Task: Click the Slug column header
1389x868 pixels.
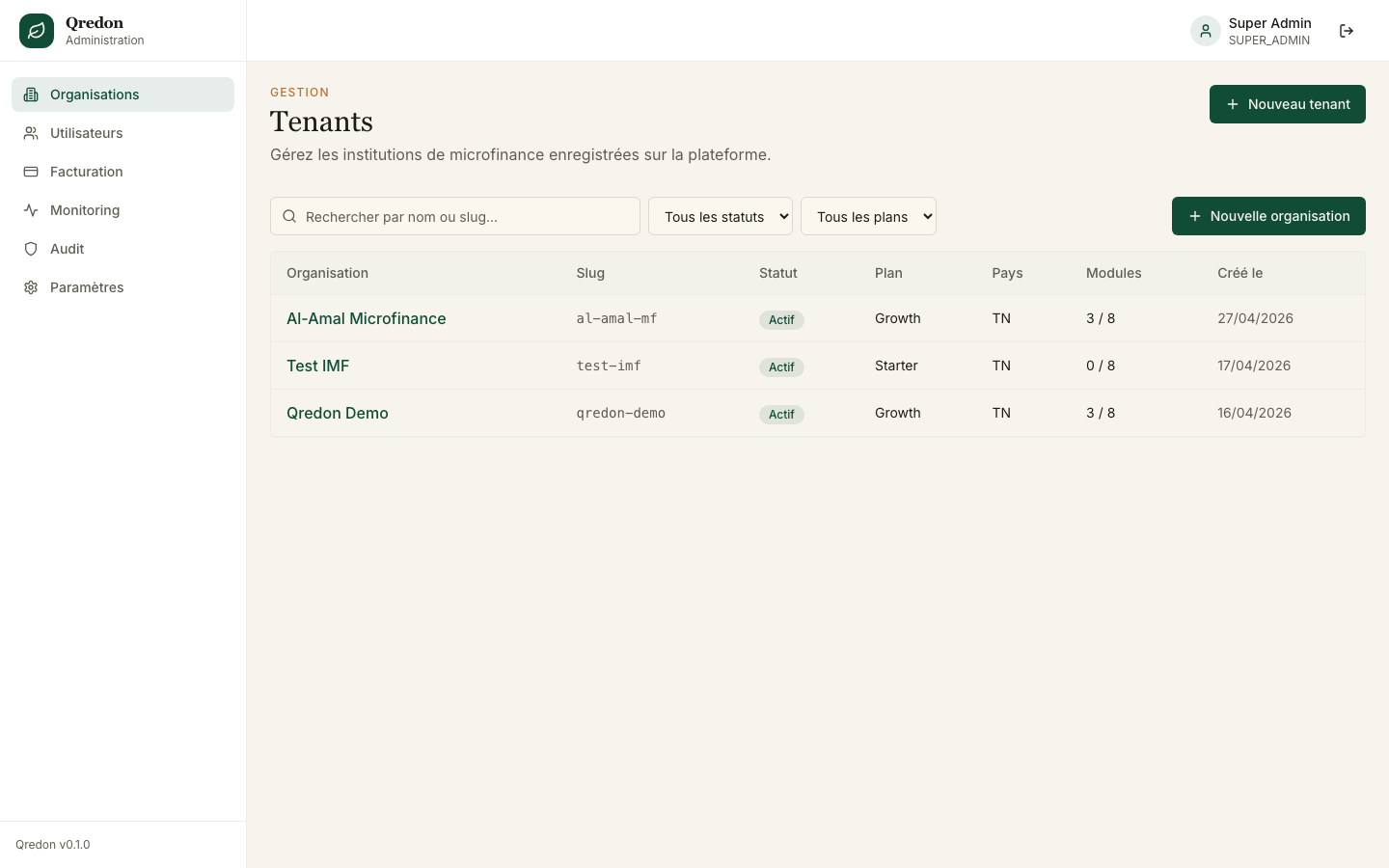Action: click(590, 273)
